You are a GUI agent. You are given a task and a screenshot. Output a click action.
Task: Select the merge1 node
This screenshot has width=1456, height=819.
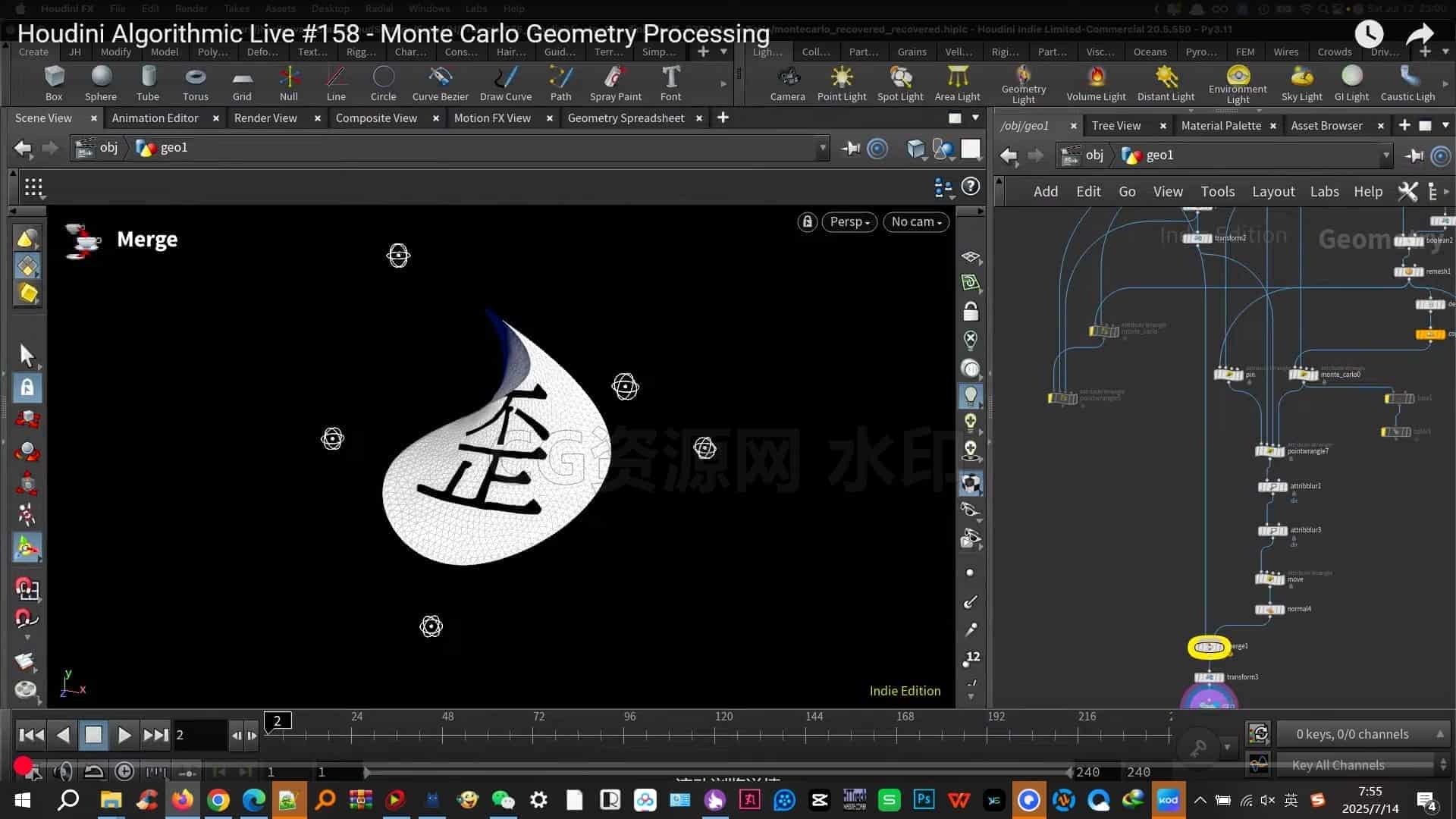coord(1209,647)
